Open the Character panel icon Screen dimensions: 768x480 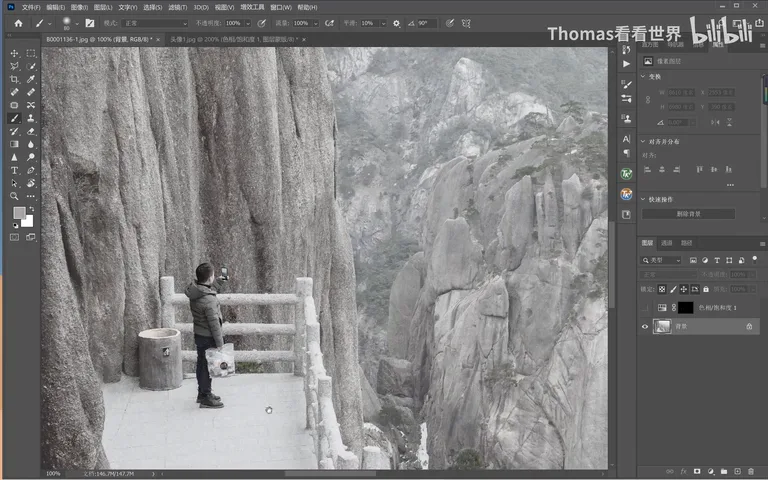626,139
